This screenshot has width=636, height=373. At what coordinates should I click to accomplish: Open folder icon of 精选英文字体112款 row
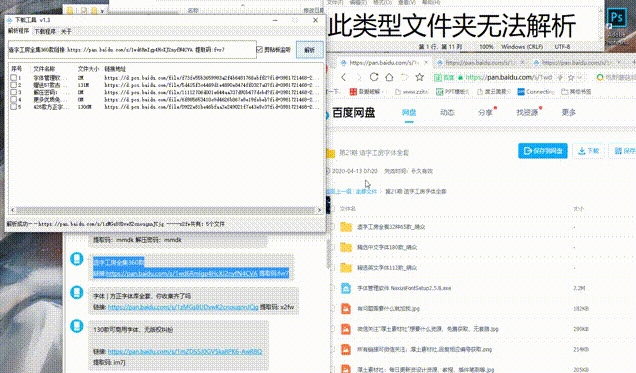point(346,268)
